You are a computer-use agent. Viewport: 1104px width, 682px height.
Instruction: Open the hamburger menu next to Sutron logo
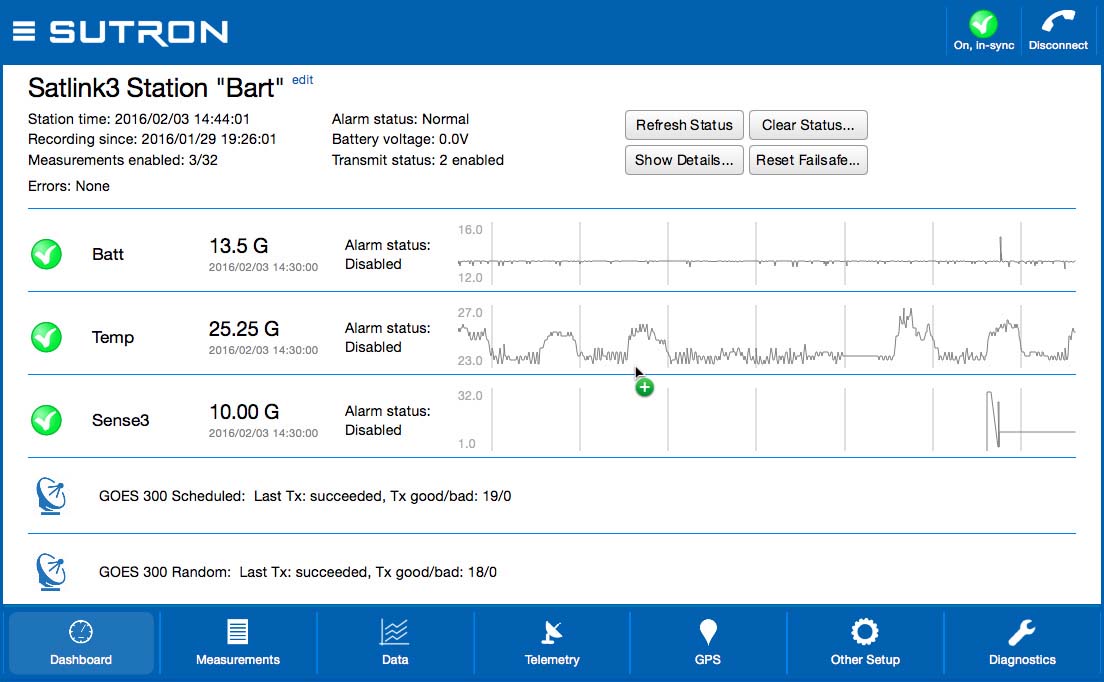(24, 32)
